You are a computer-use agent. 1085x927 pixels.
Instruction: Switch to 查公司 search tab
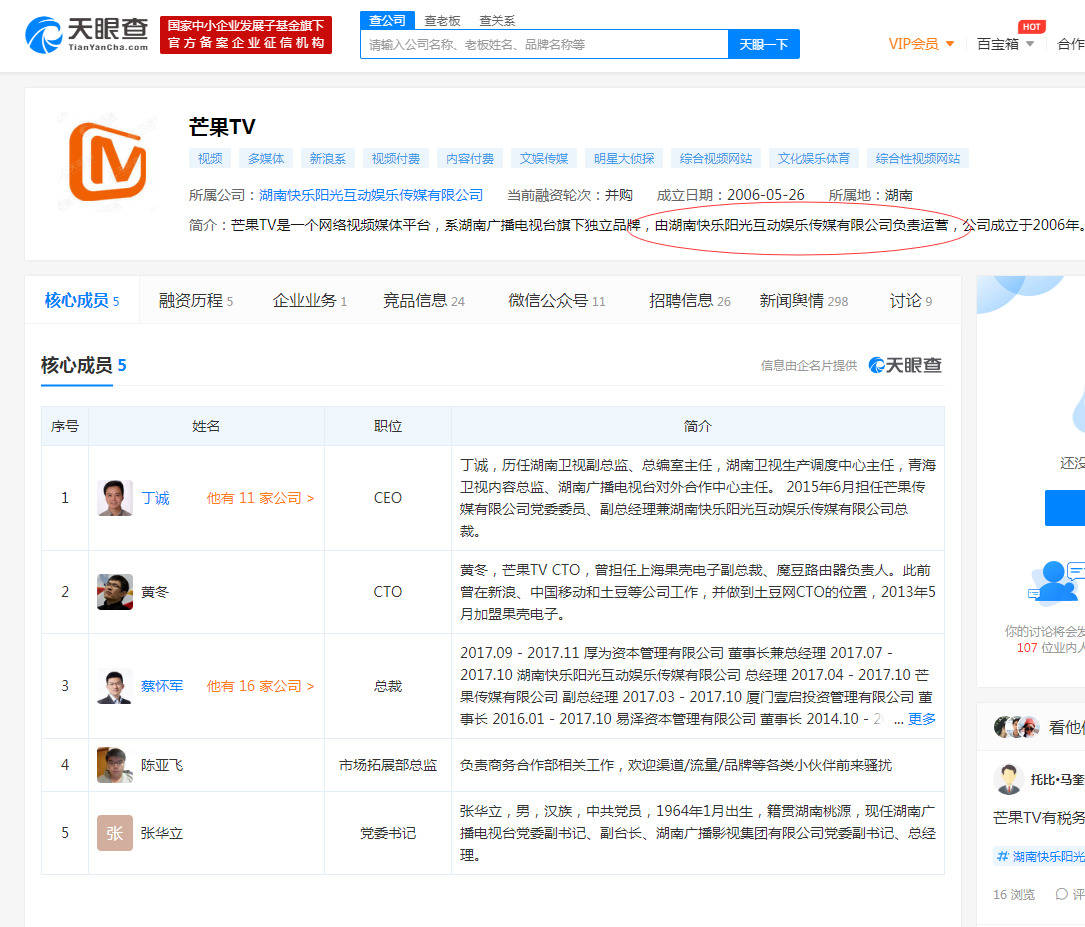tap(388, 21)
